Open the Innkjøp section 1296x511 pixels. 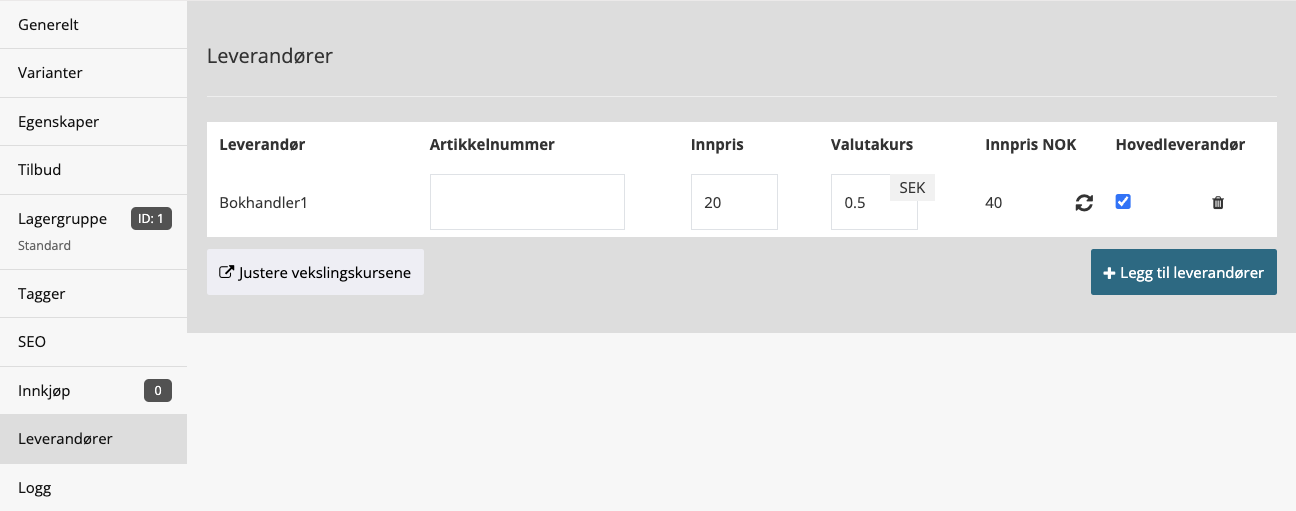(x=93, y=391)
